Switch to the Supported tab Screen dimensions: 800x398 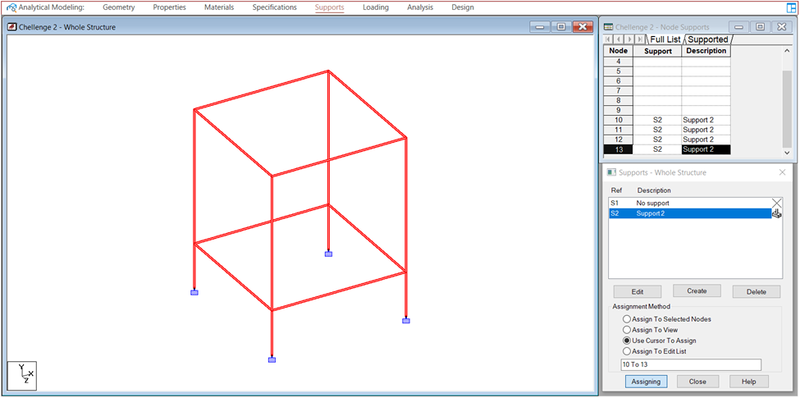708,39
